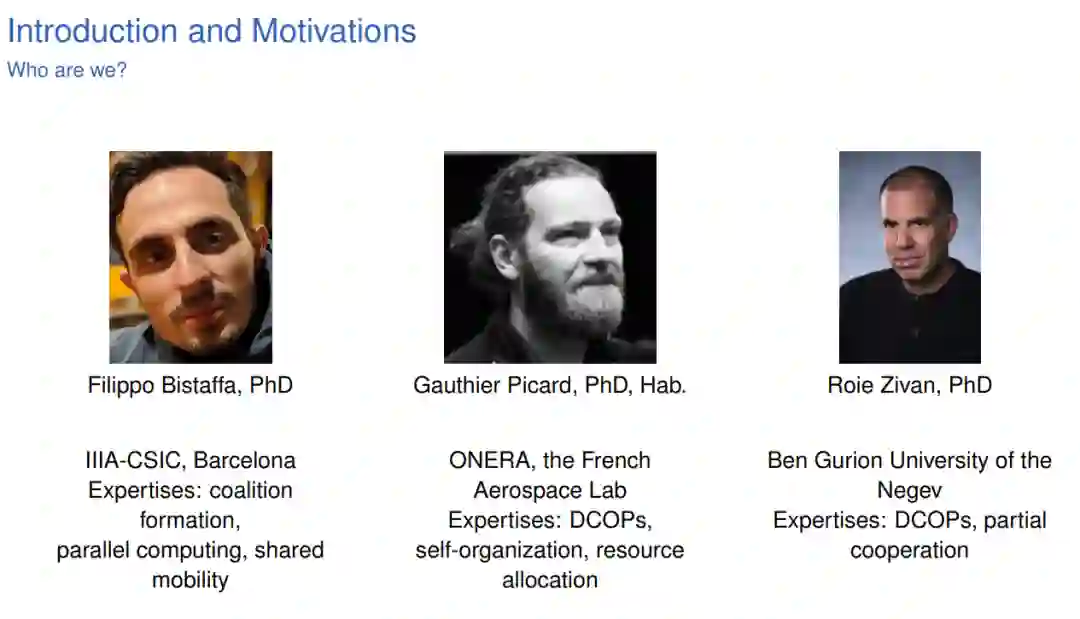Click the "IIIA-CSIC, Barcelona" affiliation line
This screenshot has width=1080, height=619.
[x=190, y=461]
